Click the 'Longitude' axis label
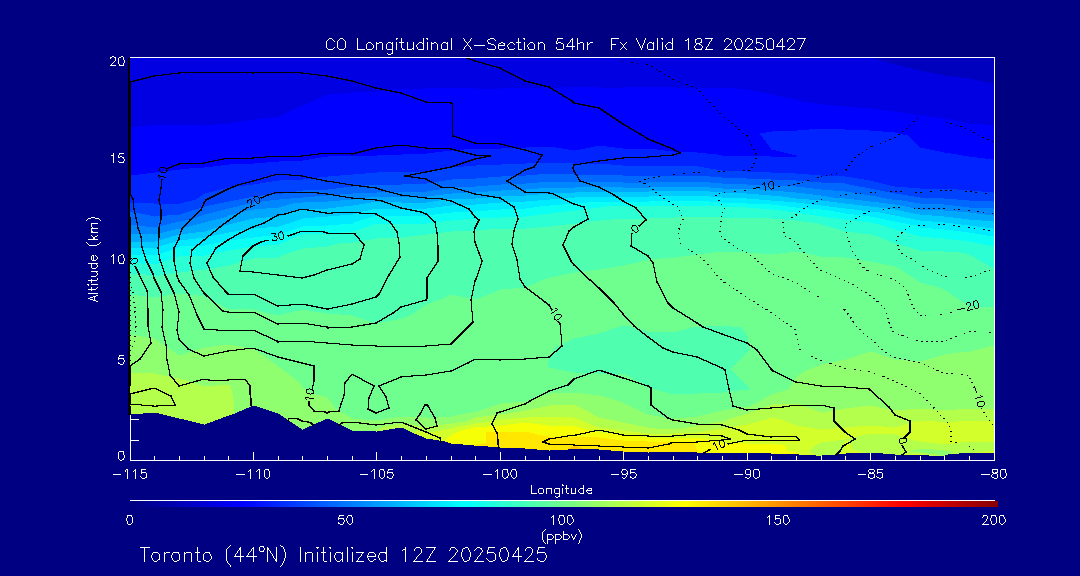1080x576 pixels. [x=561, y=491]
